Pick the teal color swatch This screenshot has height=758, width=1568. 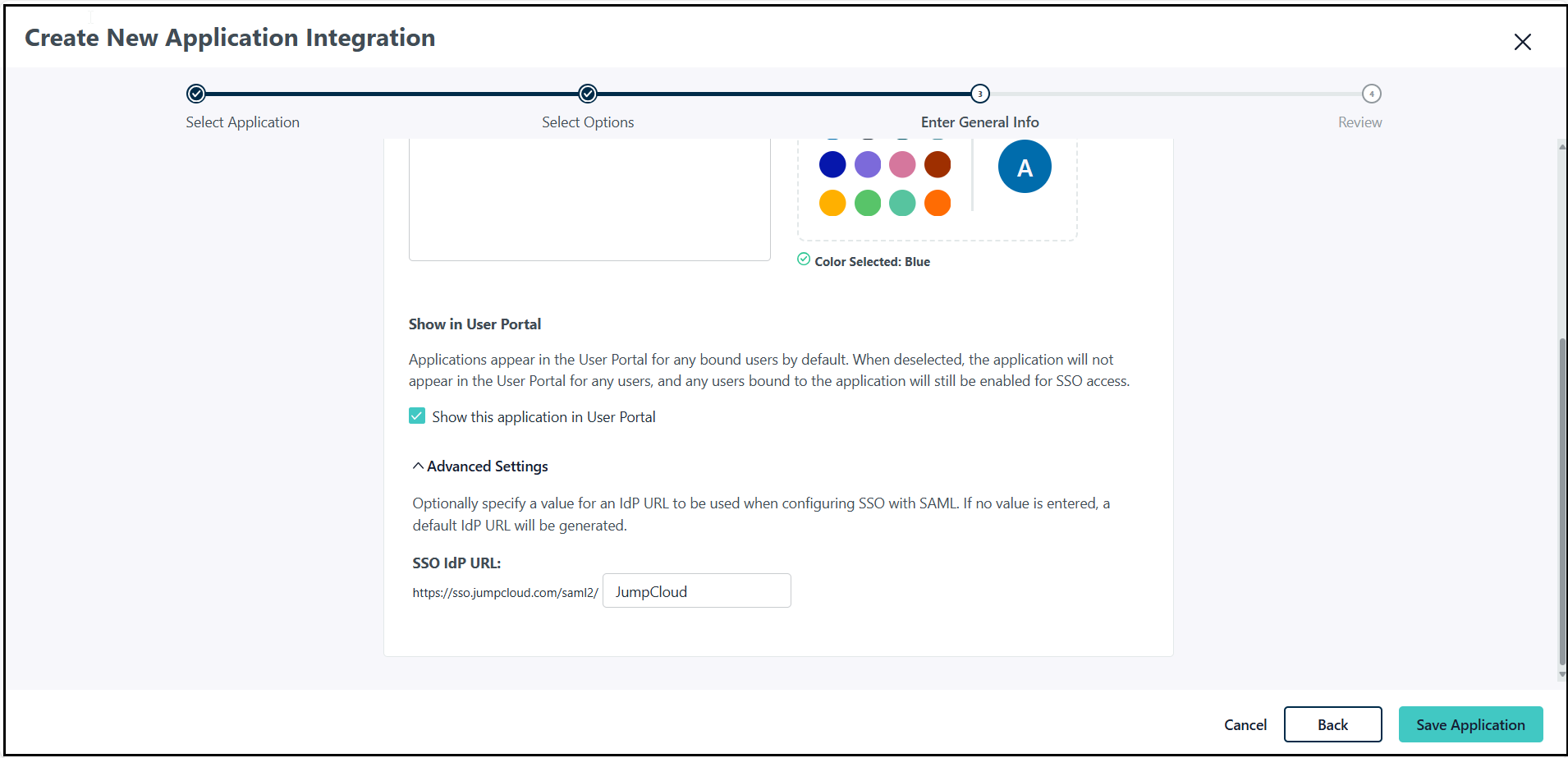[902, 203]
